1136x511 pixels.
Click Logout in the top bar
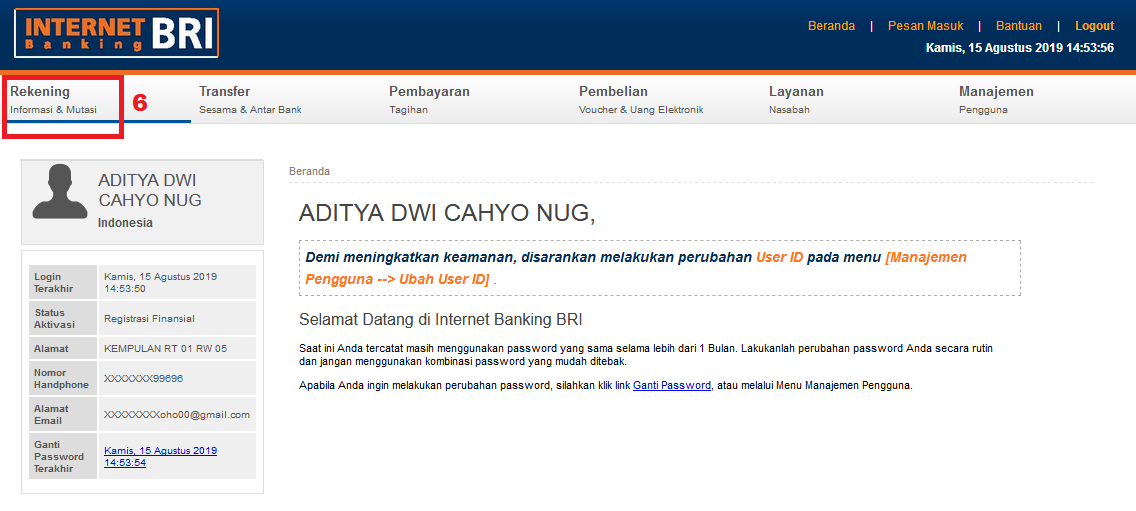point(1094,26)
